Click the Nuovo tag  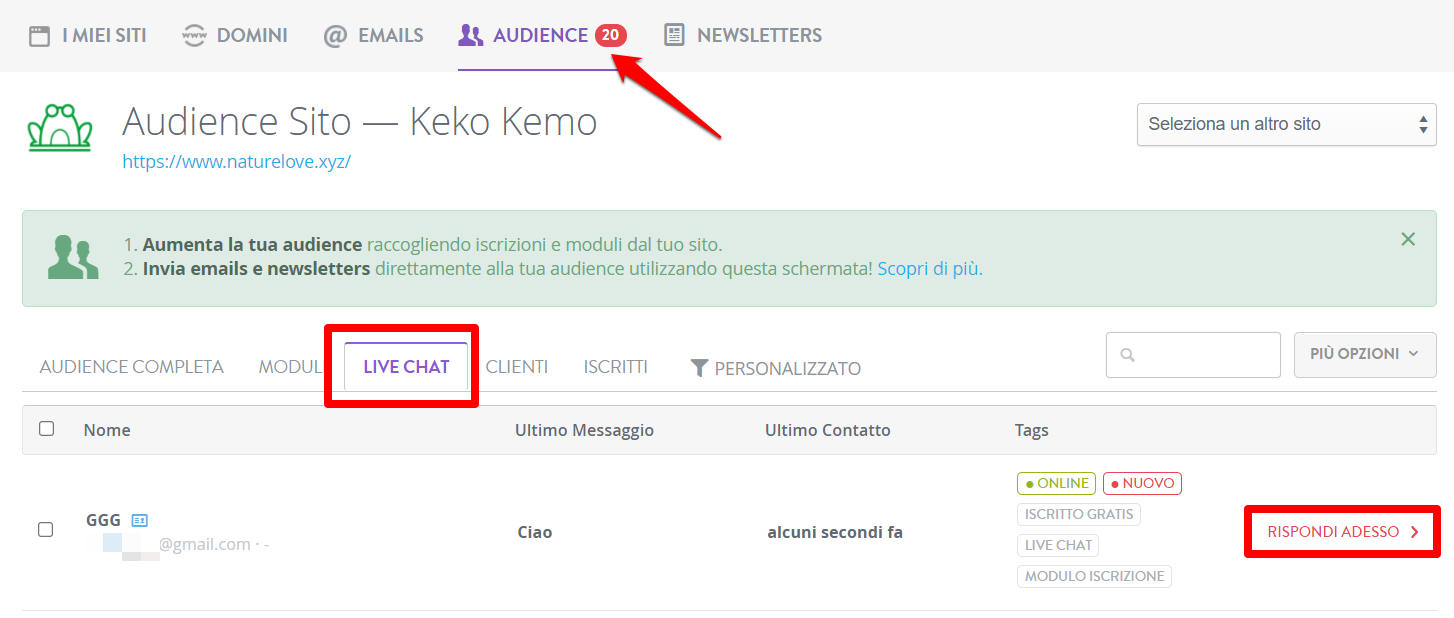1142,483
